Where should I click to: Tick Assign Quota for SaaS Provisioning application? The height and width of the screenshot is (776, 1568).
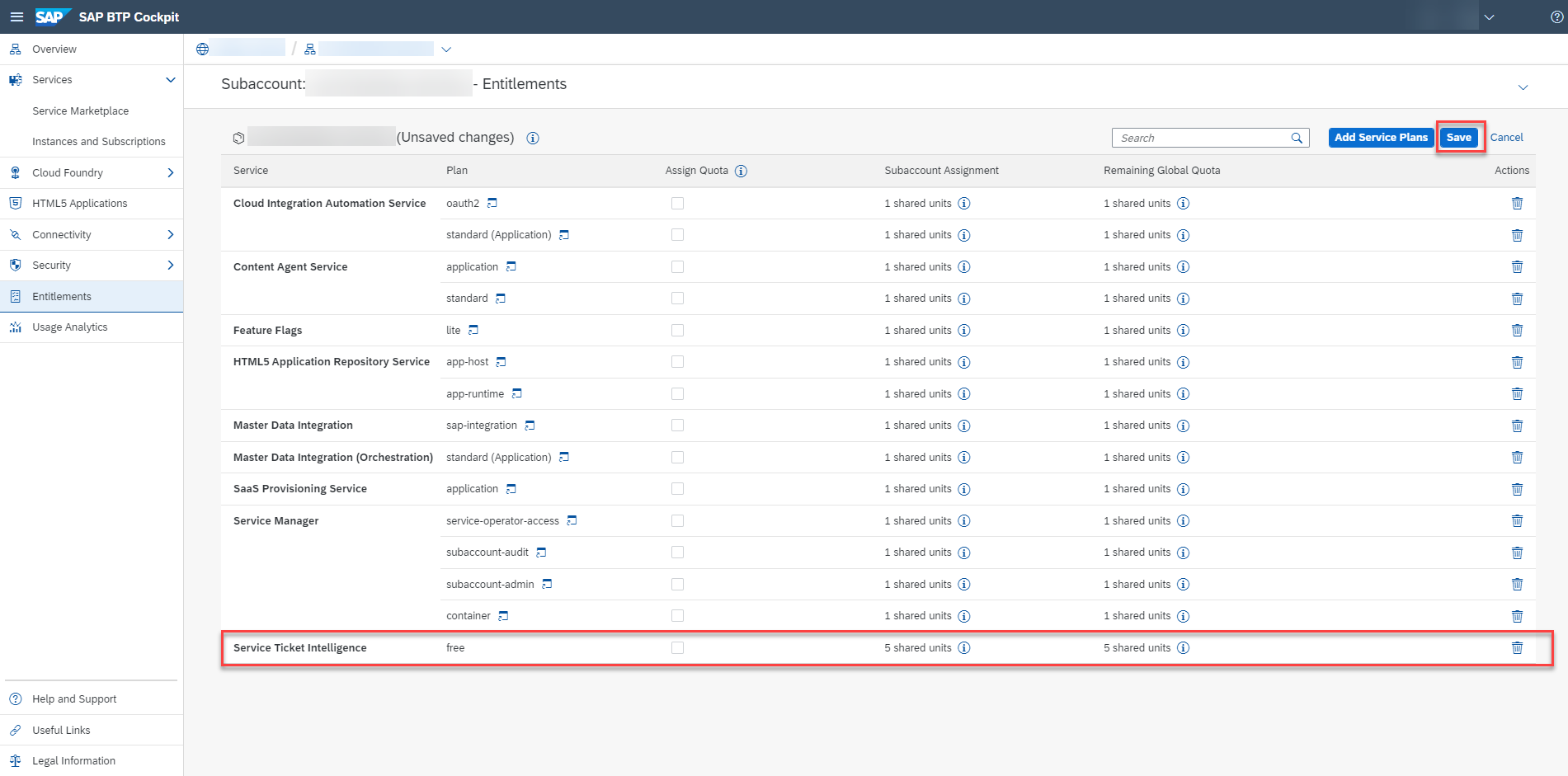click(x=677, y=489)
